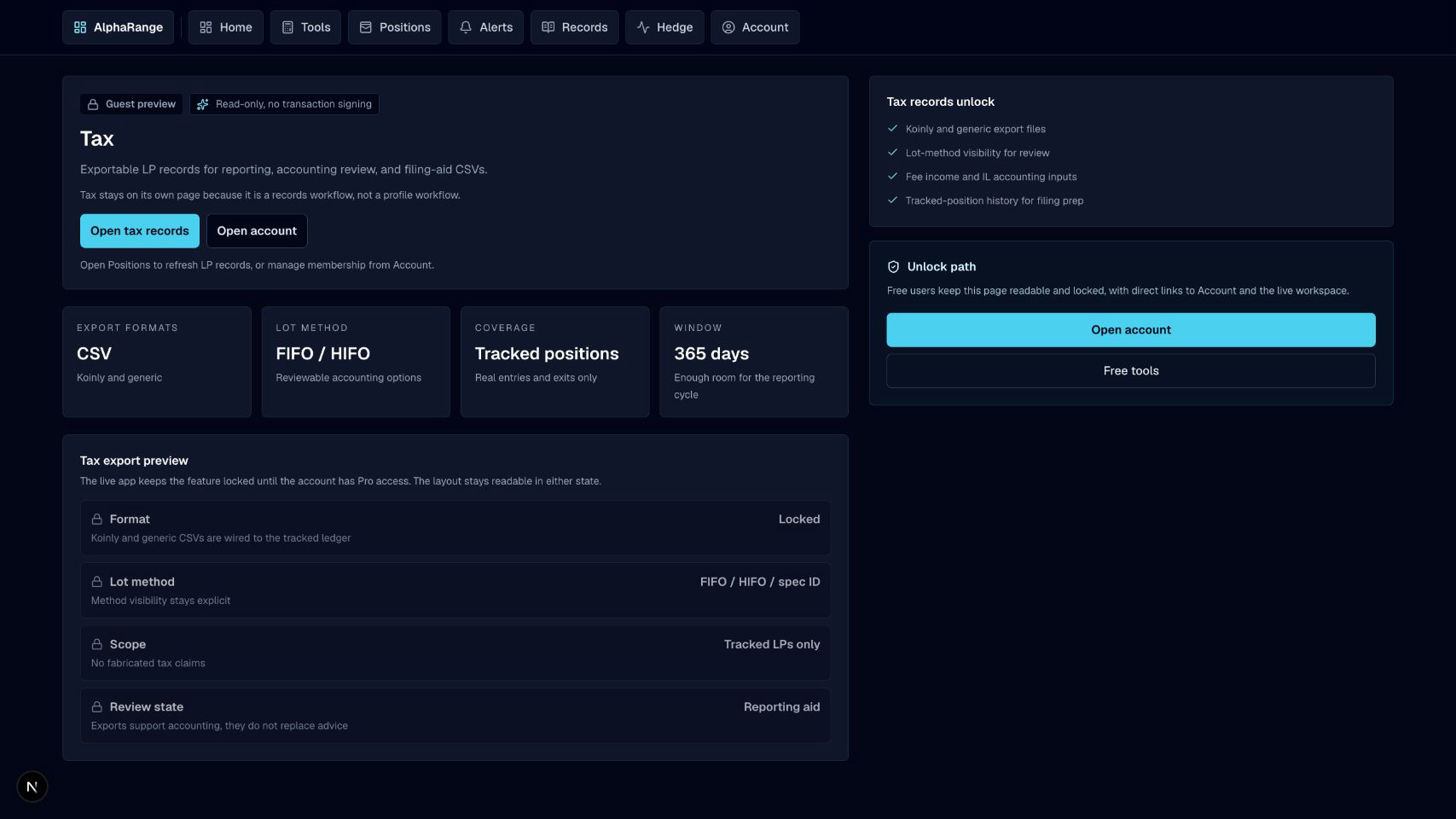
Task: Click the Tax records unlock heading
Action: pyautogui.click(x=940, y=102)
